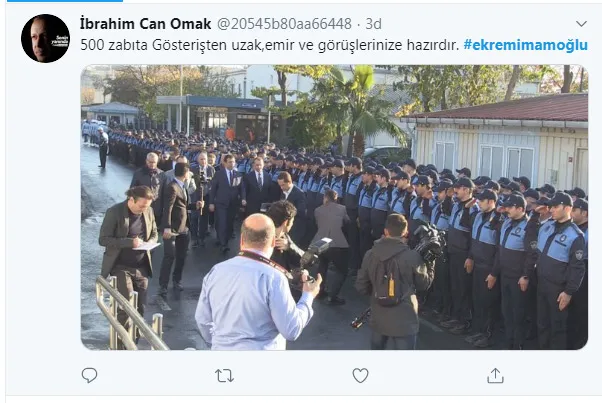Viewport: 602px width, 403px height.
Task: Click the red-roofed building in the photo
Action: click(497, 142)
